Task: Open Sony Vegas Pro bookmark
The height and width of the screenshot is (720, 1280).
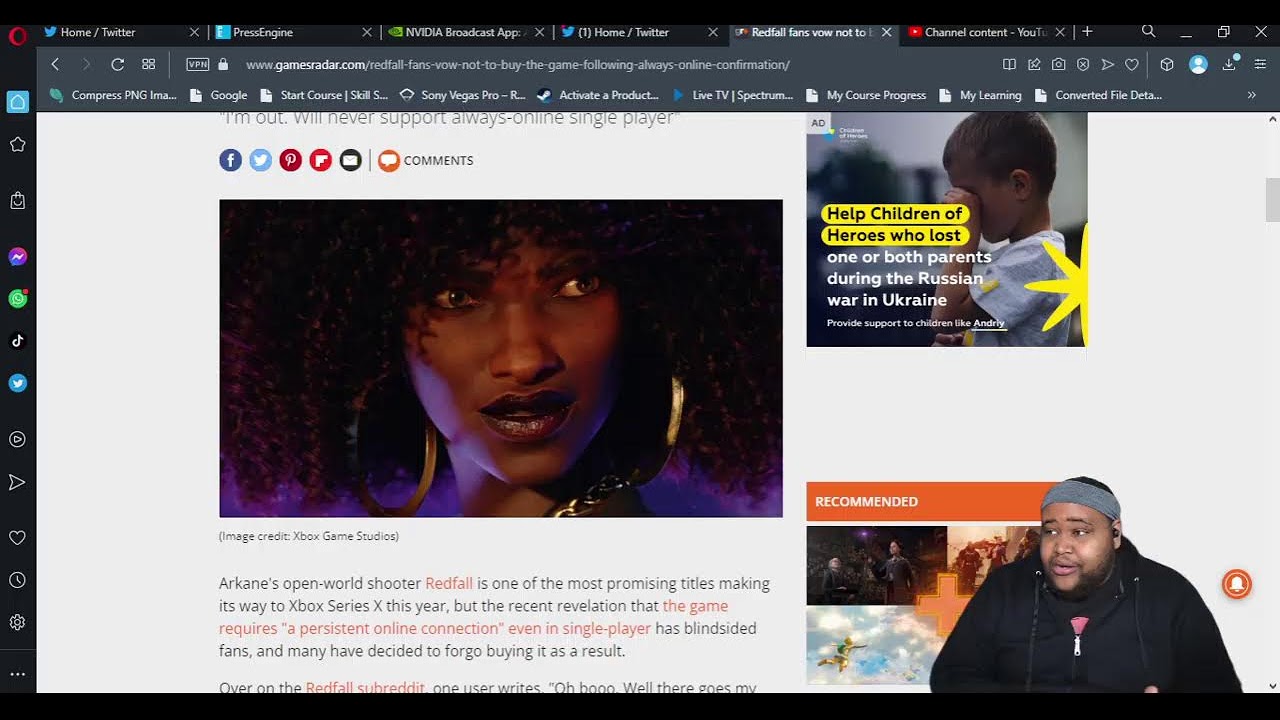Action: coord(462,95)
